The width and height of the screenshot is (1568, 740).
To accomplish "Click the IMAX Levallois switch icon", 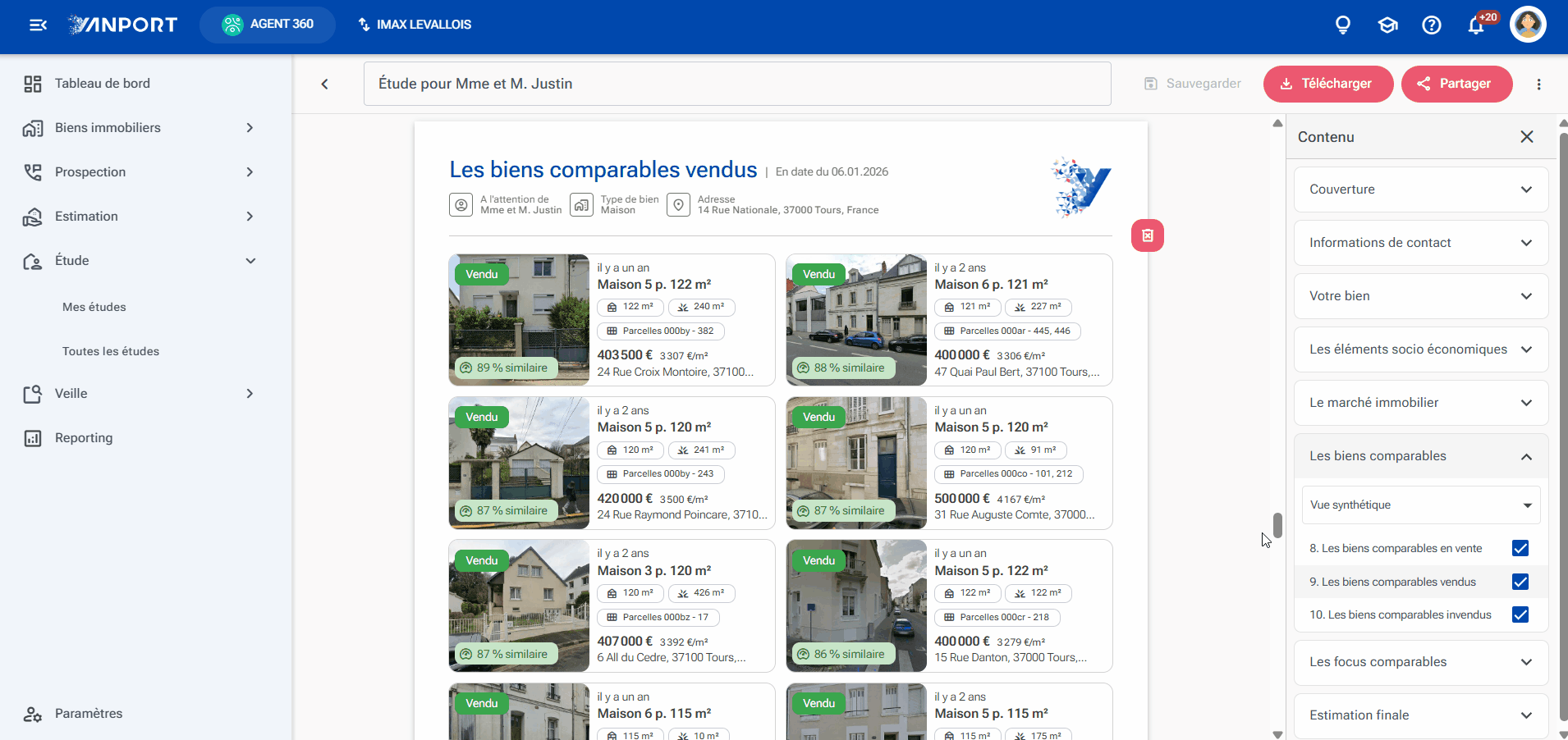I will click(364, 25).
